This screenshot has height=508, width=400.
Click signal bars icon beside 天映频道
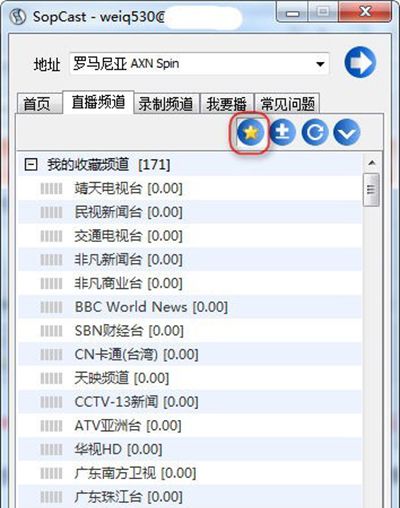point(51,378)
